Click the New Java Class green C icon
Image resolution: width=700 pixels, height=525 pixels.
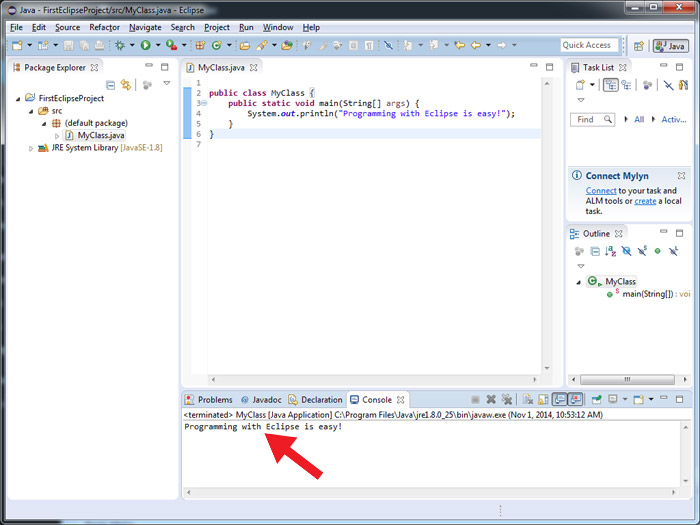coord(217,45)
